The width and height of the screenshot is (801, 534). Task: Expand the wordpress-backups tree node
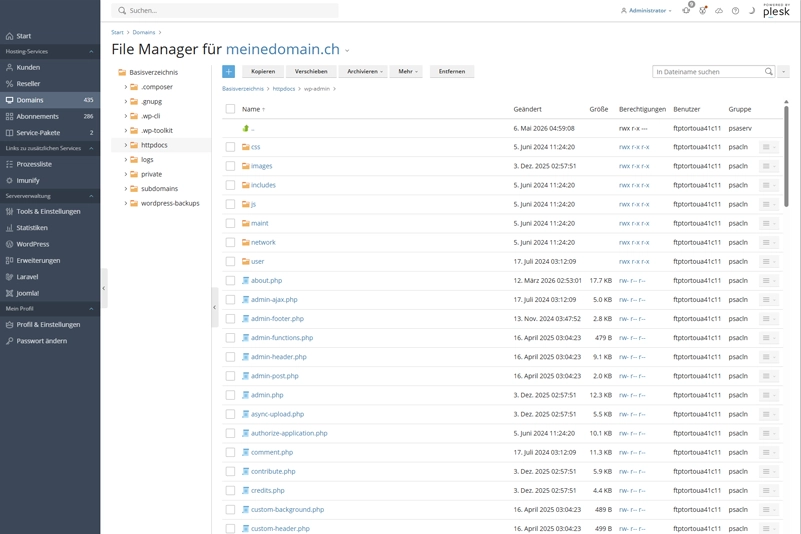click(x=126, y=203)
